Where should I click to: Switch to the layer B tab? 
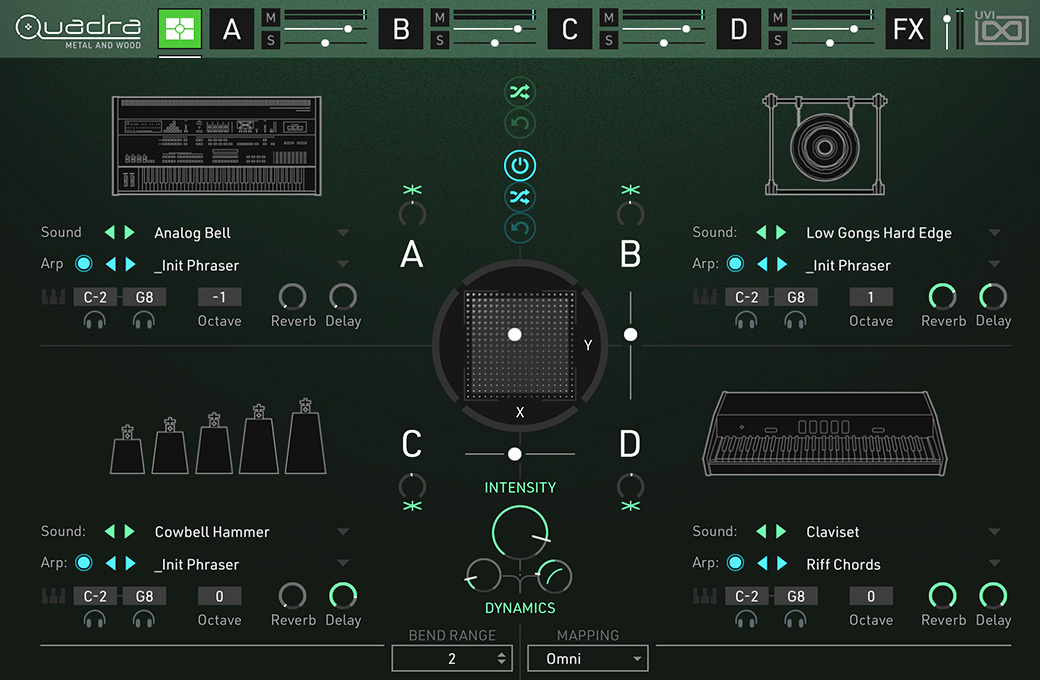tap(401, 29)
